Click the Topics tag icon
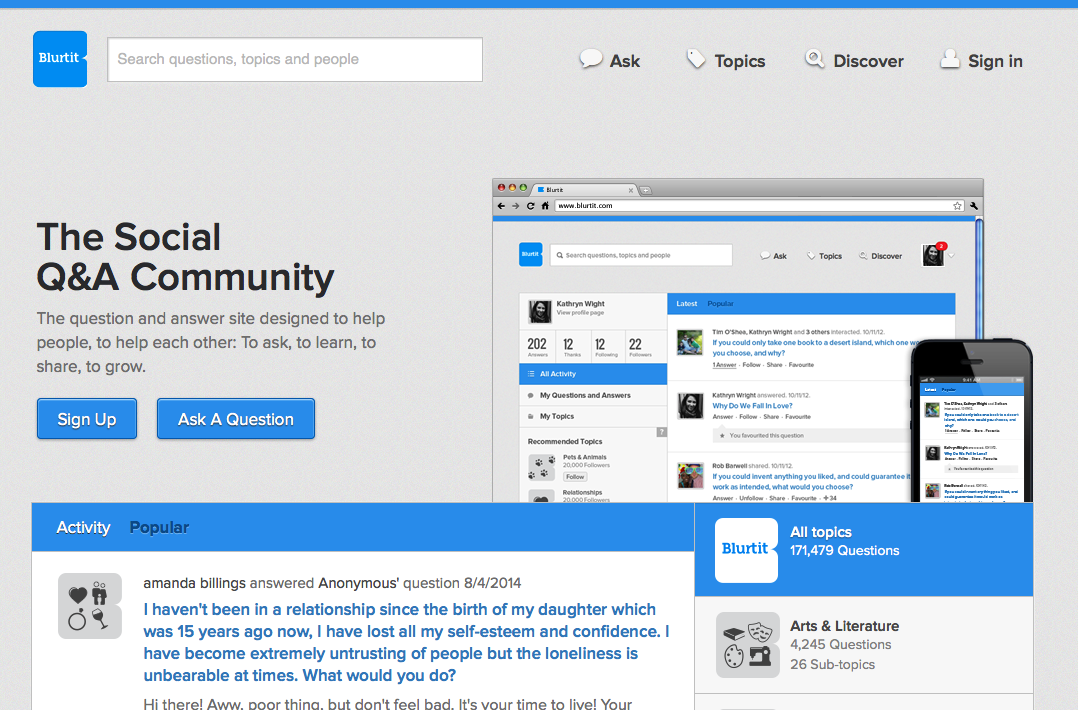 696,59
